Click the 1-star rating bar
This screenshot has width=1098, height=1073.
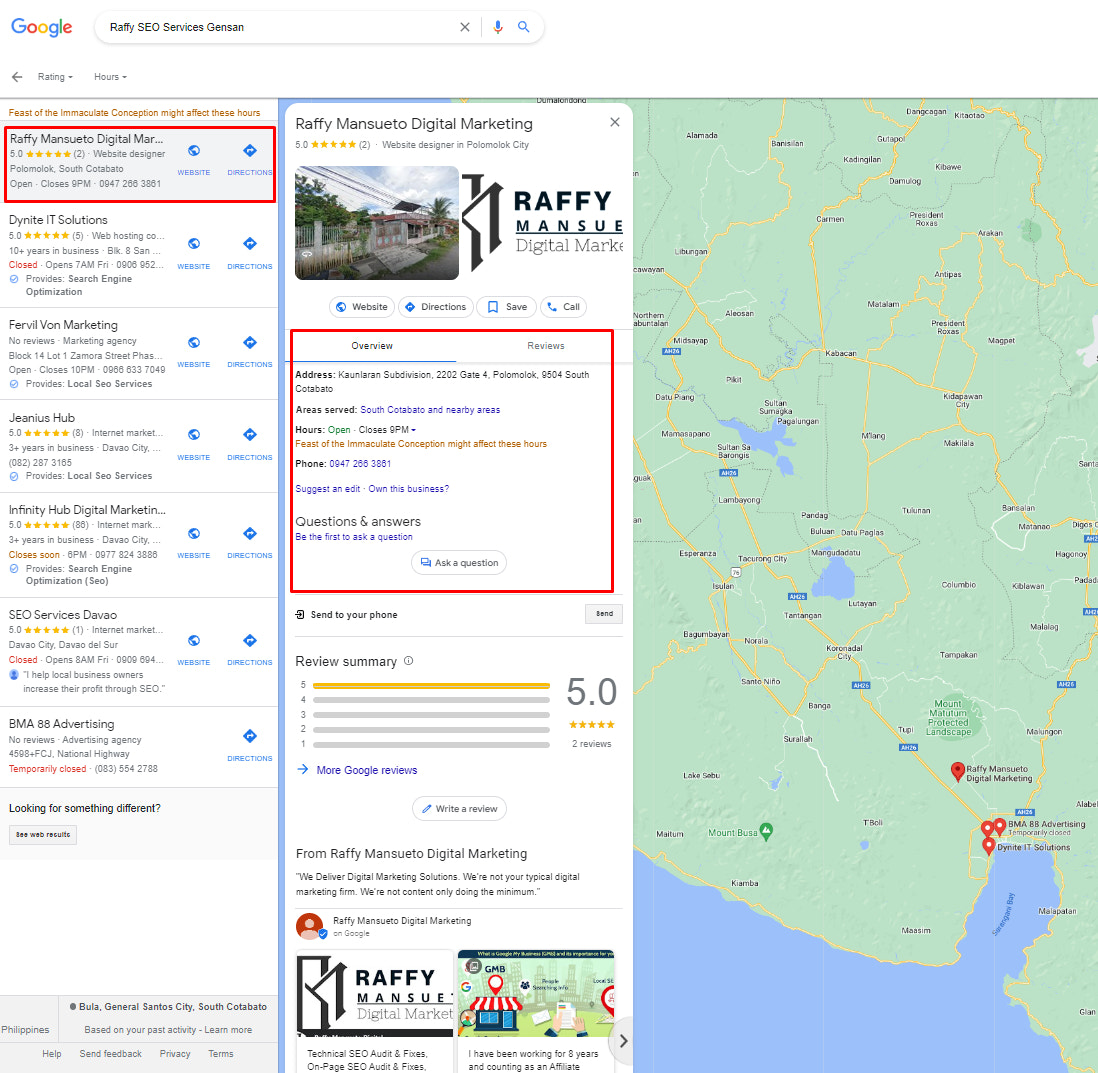[x=431, y=745]
